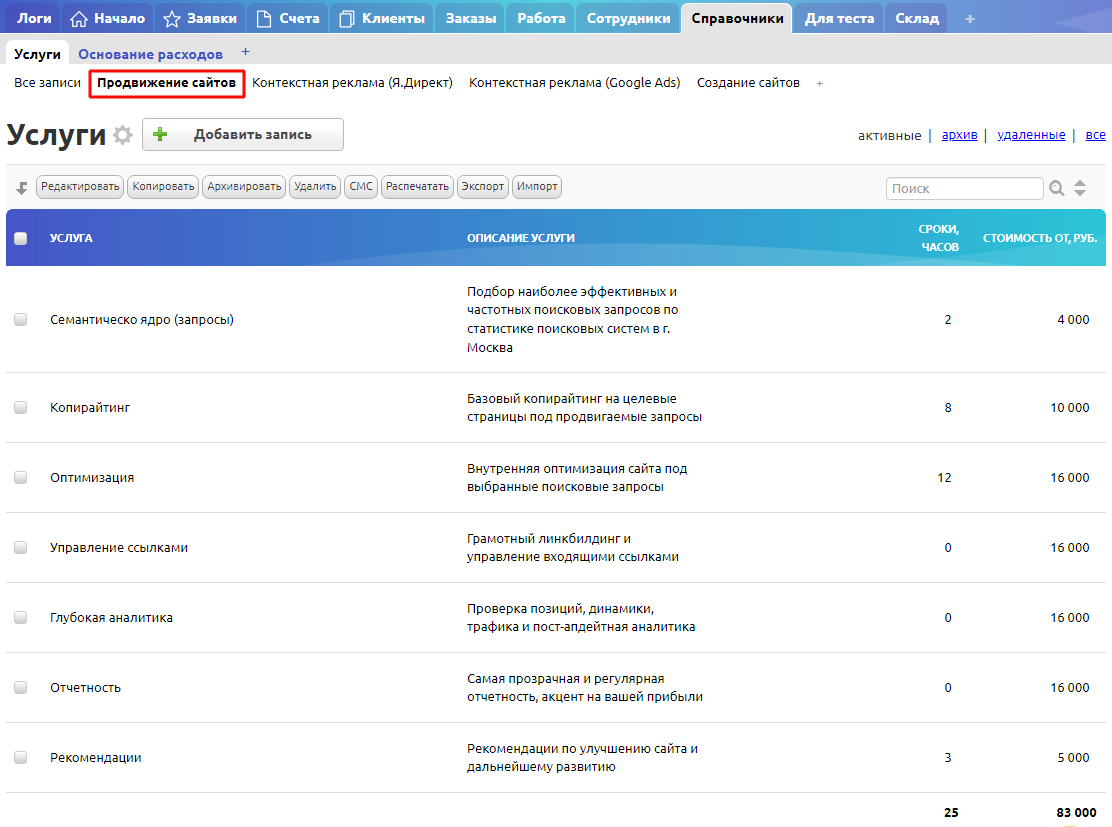The width and height of the screenshot is (1112, 827).
Task: Open the Начало tab with home icon
Action: (108, 18)
